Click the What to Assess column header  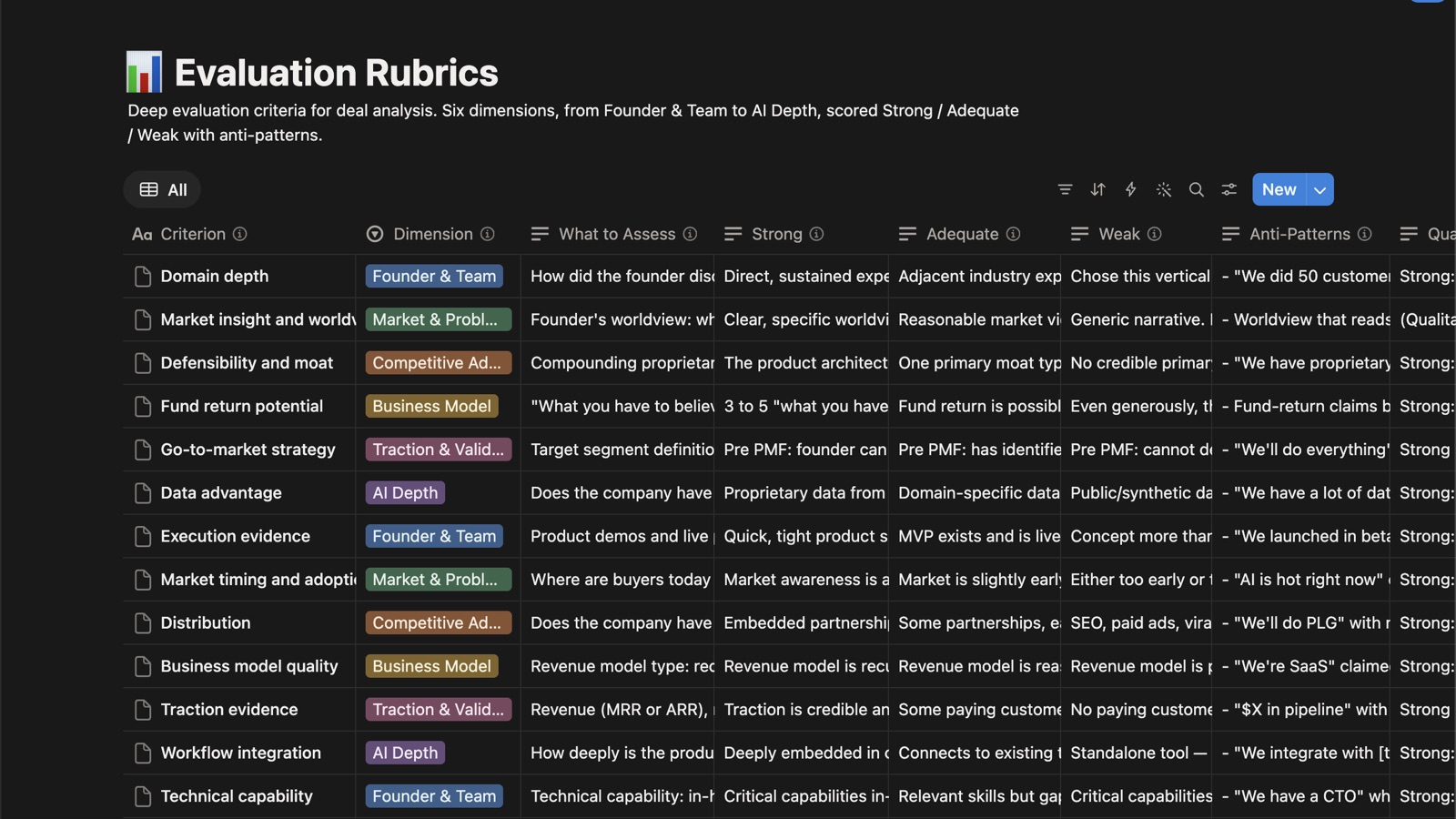point(616,234)
